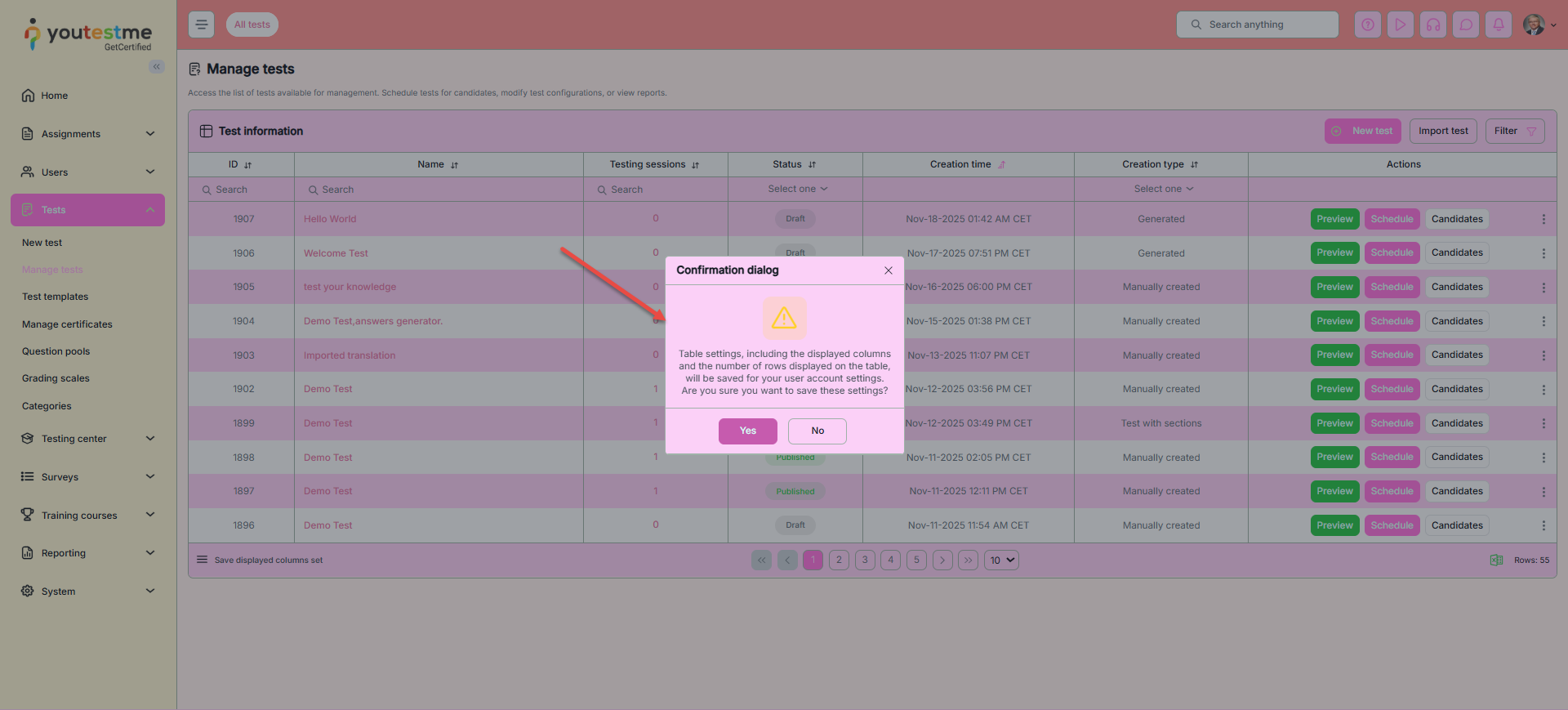Open three-dot actions menu for test 1907
The width and height of the screenshot is (1568, 710).
point(1543,219)
